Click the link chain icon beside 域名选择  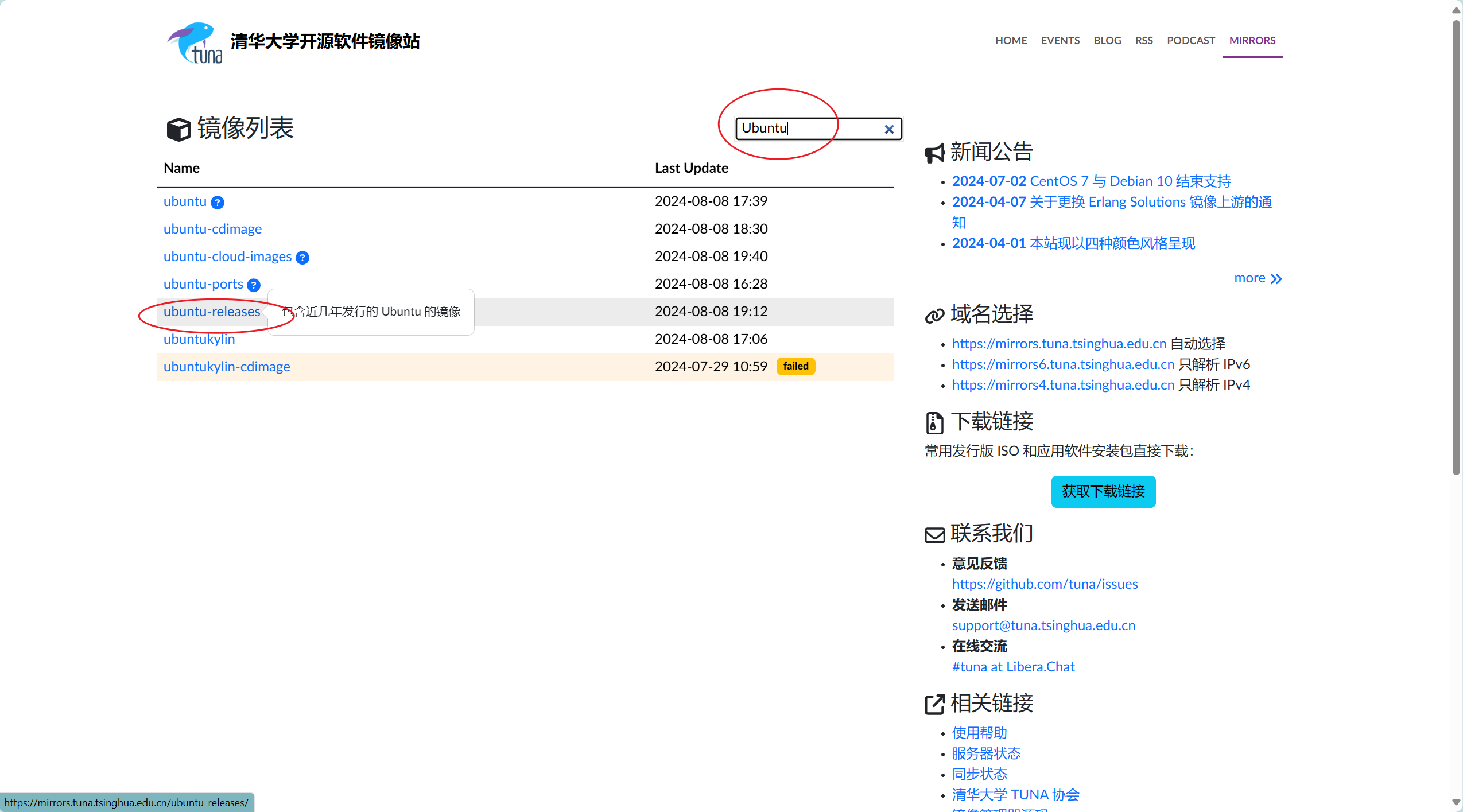pos(934,316)
